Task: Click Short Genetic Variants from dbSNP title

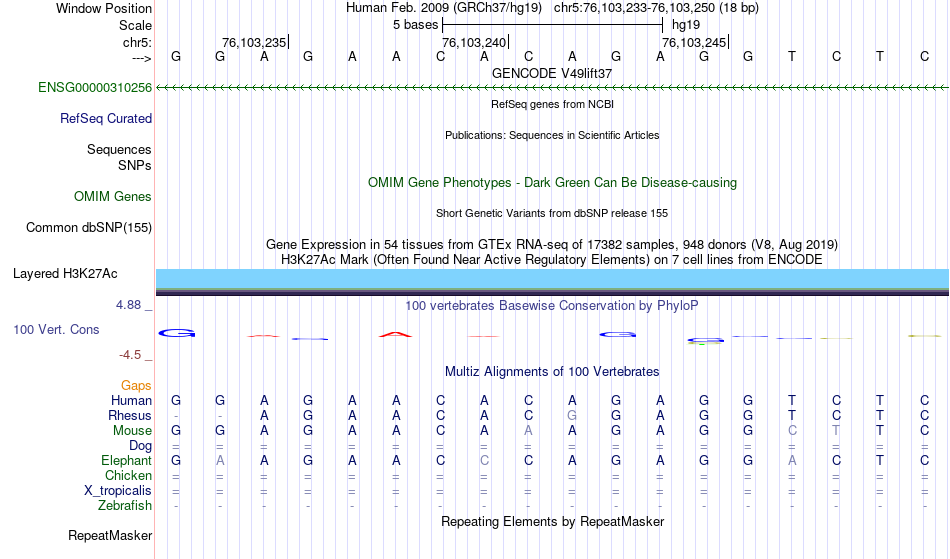Action: pyautogui.click(x=552, y=213)
